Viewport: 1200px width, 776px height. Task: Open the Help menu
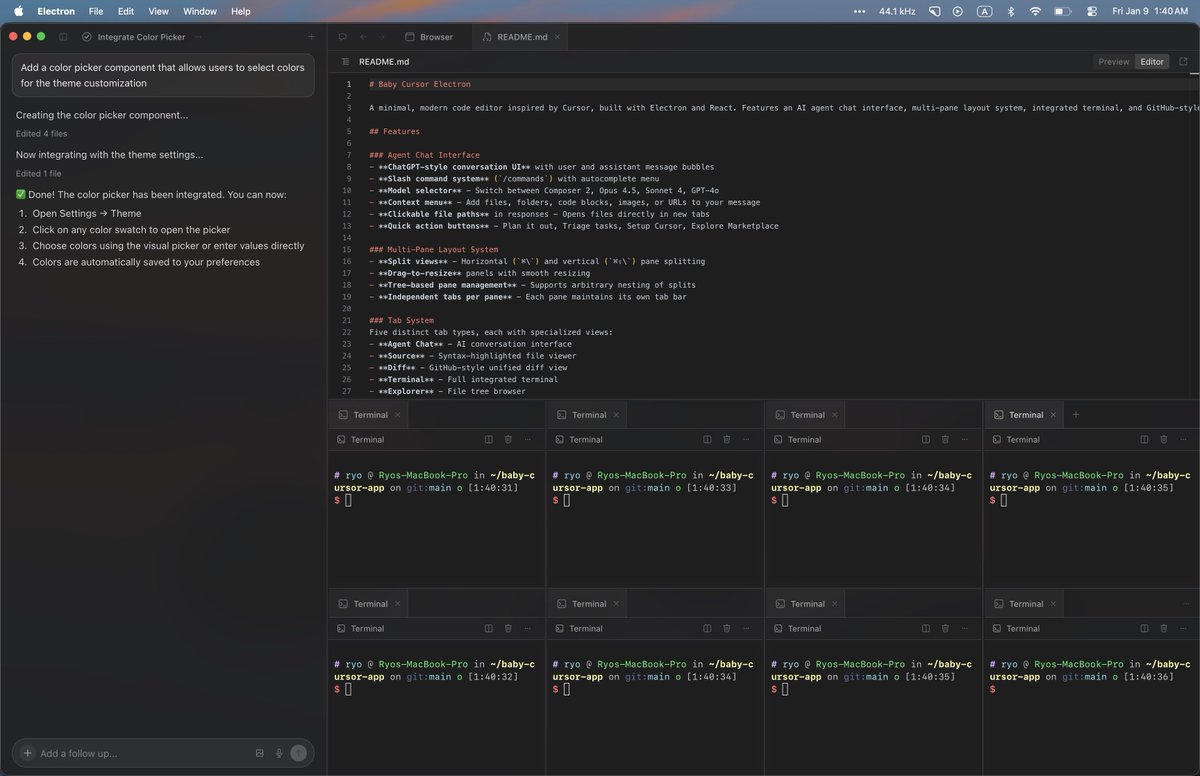coord(240,11)
